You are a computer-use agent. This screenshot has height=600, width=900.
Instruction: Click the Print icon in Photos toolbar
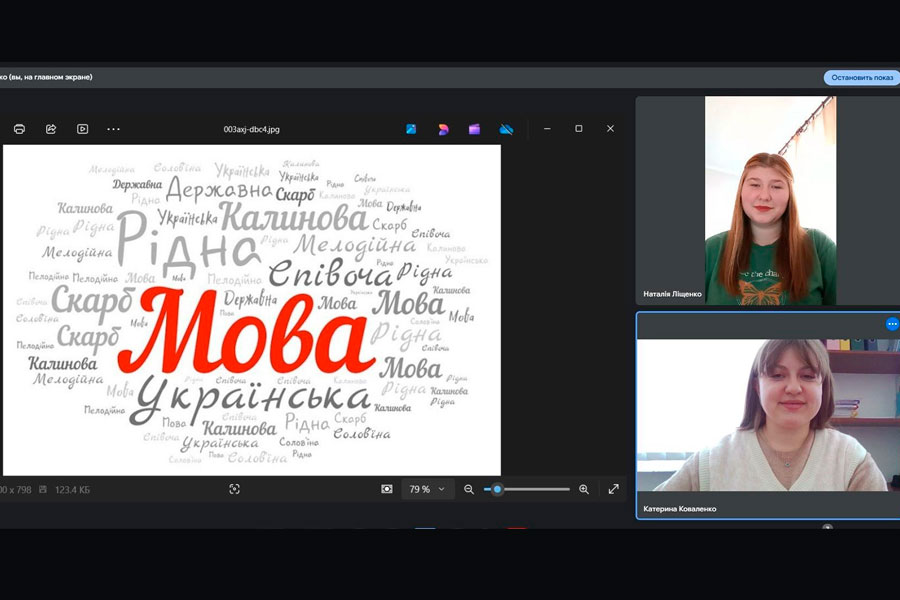click(19, 129)
